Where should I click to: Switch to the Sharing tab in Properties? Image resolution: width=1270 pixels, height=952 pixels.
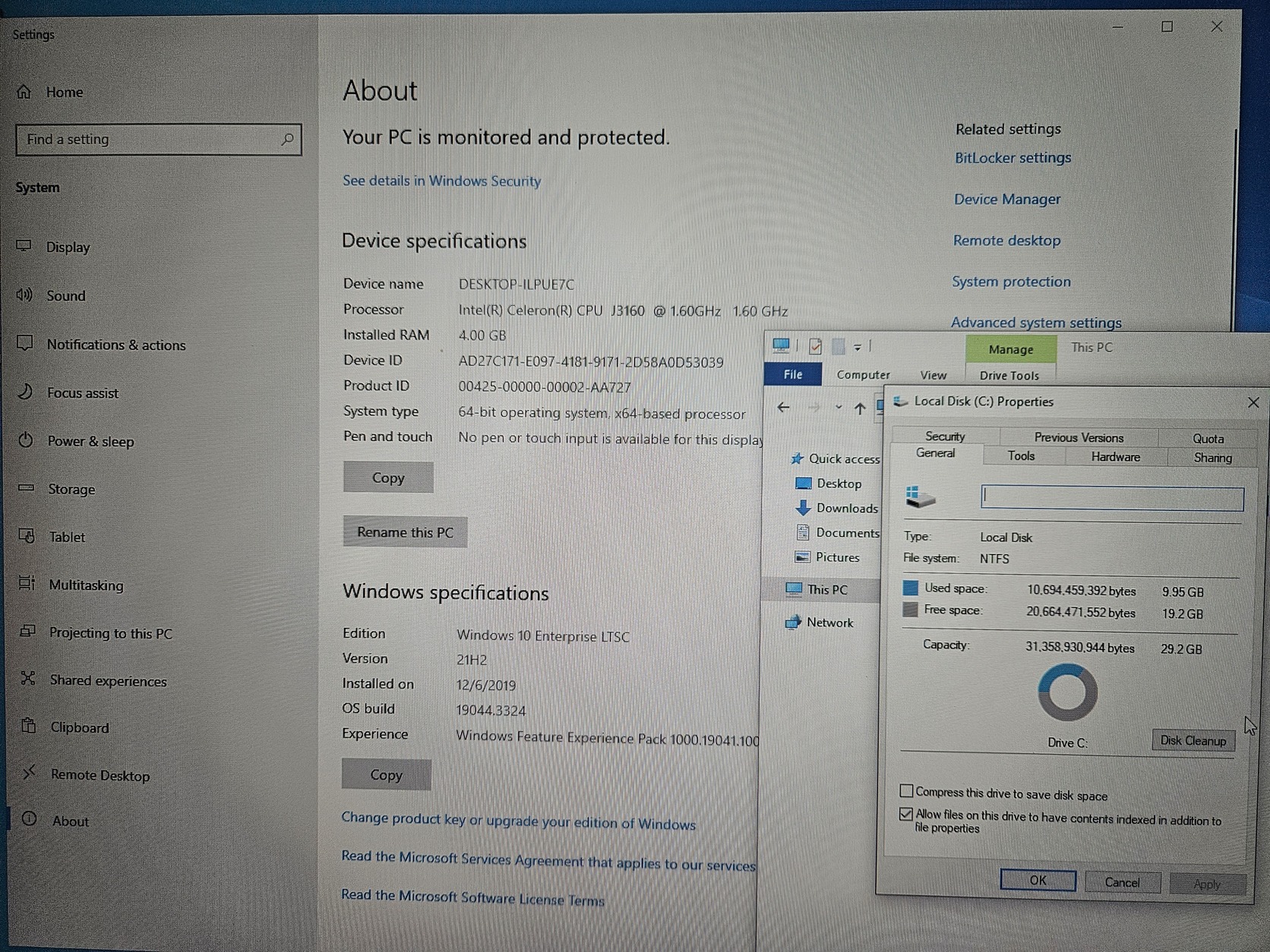click(x=1212, y=458)
